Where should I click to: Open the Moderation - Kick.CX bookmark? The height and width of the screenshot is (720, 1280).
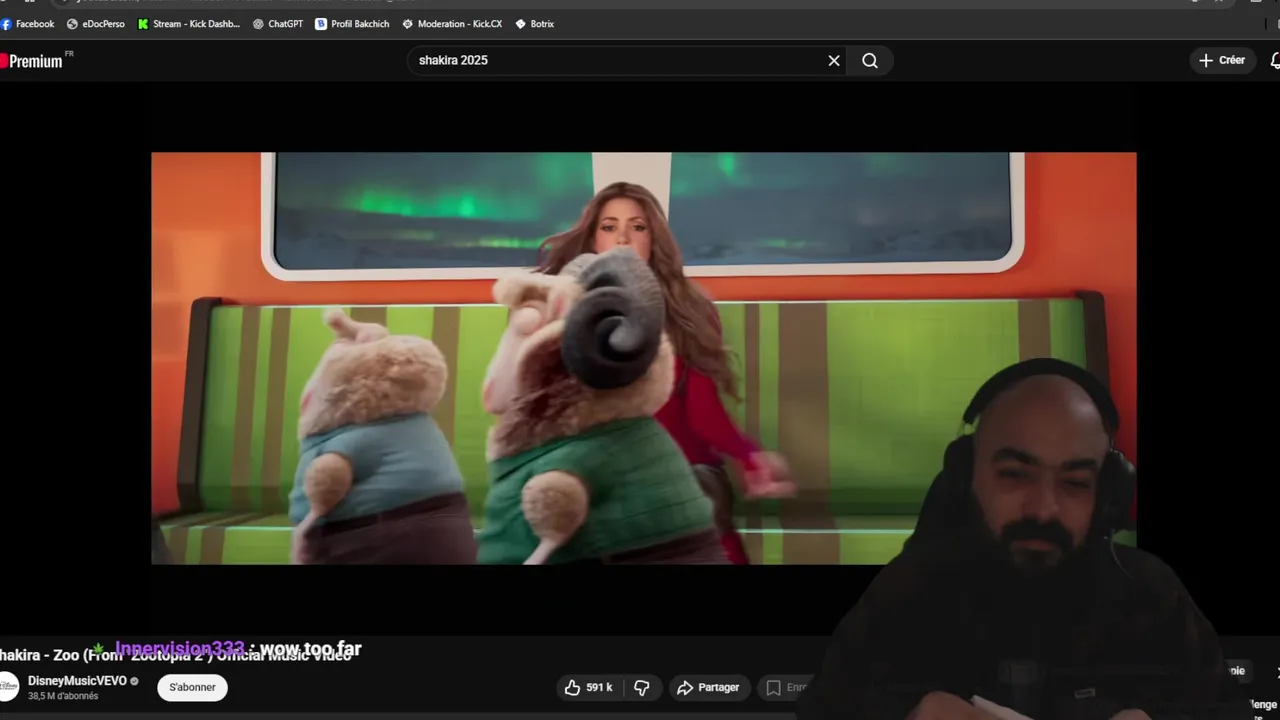point(452,24)
